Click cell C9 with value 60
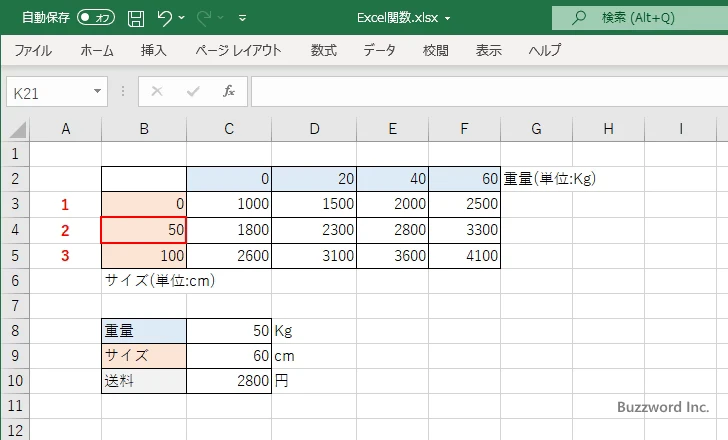 click(x=229, y=356)
